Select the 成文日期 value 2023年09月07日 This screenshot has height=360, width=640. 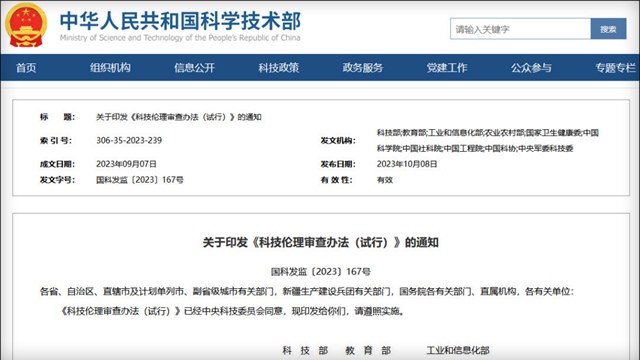click(126, 164)
